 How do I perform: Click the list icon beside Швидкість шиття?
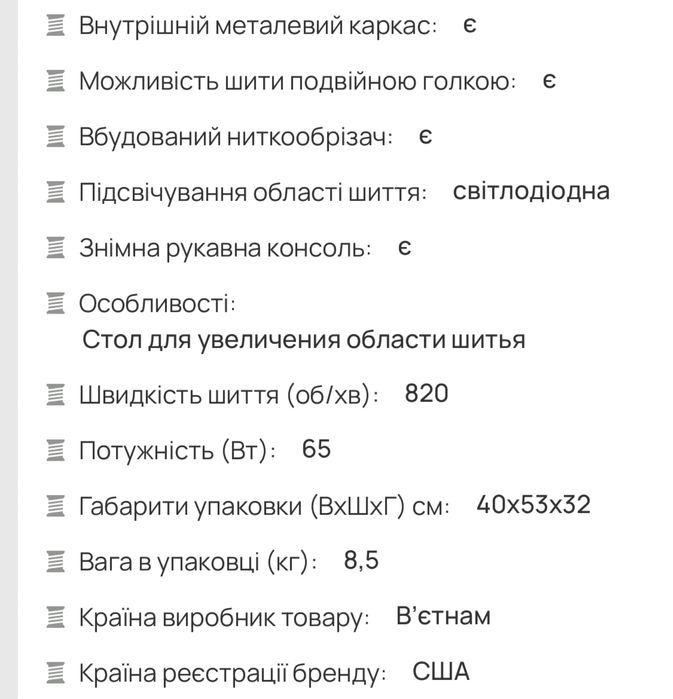click(56, 394)
